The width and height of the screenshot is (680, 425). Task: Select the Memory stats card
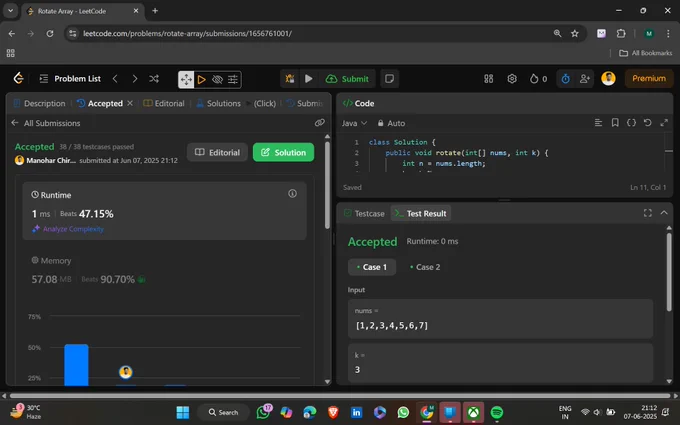(x=164, y=270)
